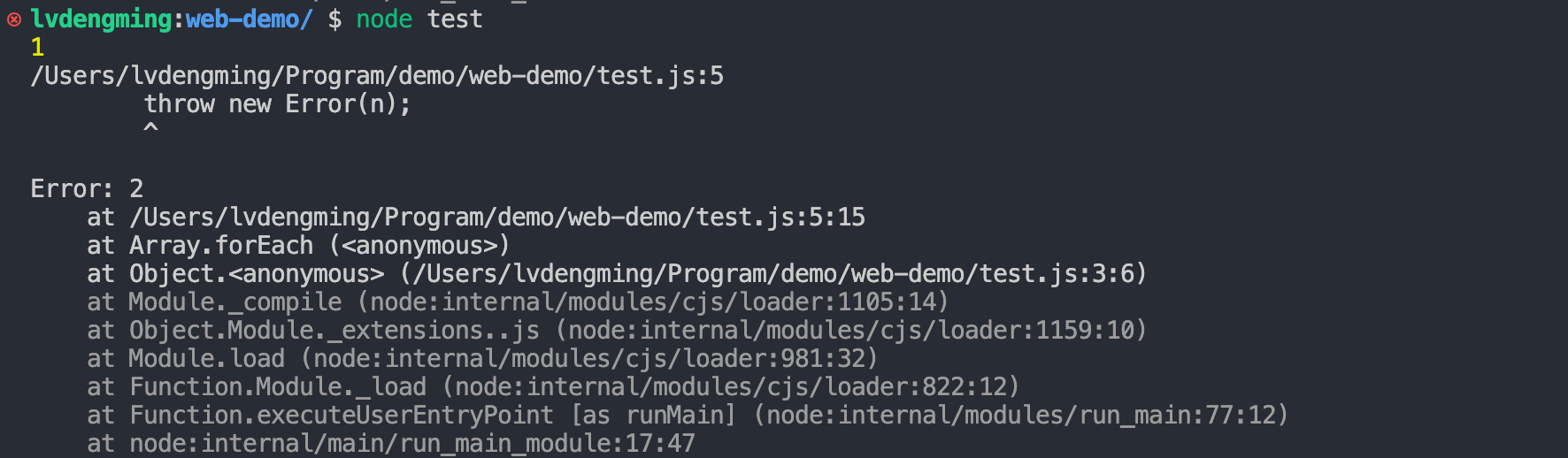Click the red command-failed error icon

13,19
